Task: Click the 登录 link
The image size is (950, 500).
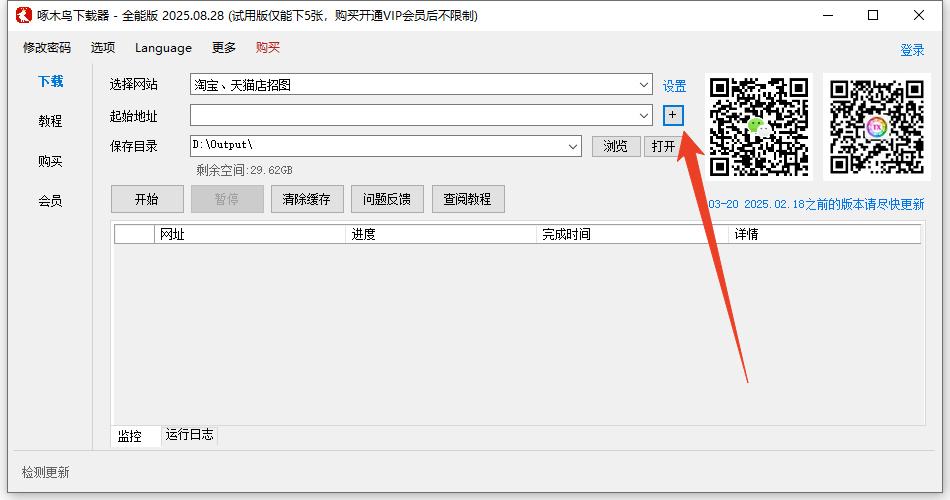Action: click(x=912, y=50)
